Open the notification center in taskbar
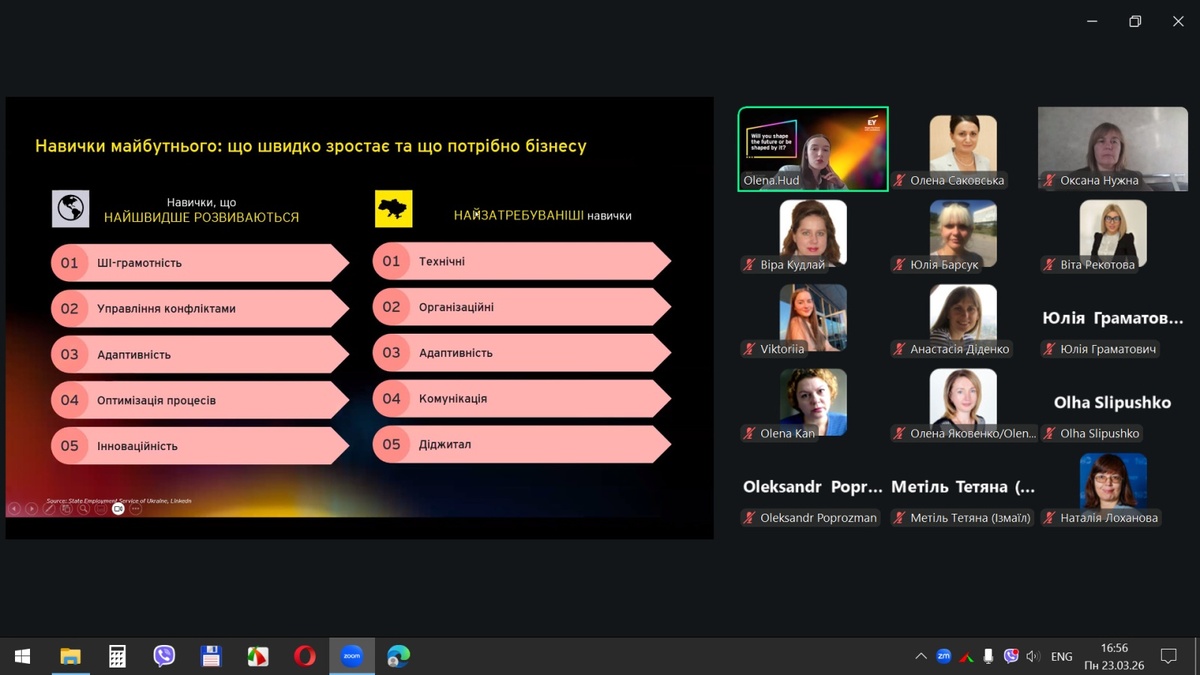 [1168, 657]
